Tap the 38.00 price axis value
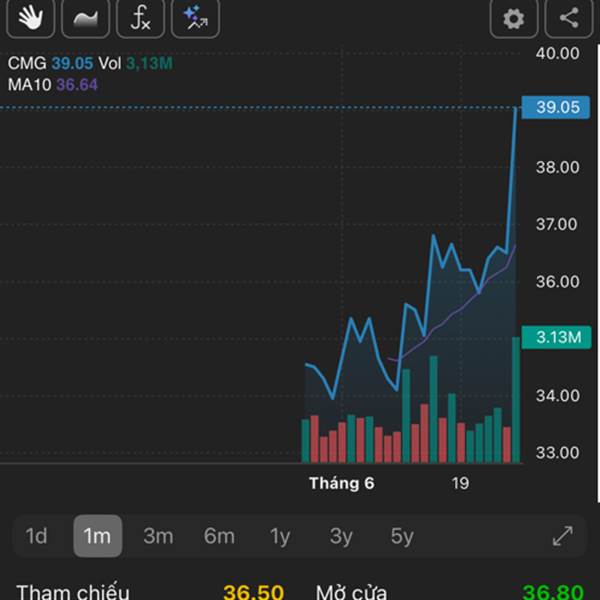Screen dimensions: 600x600 [558, 167]
